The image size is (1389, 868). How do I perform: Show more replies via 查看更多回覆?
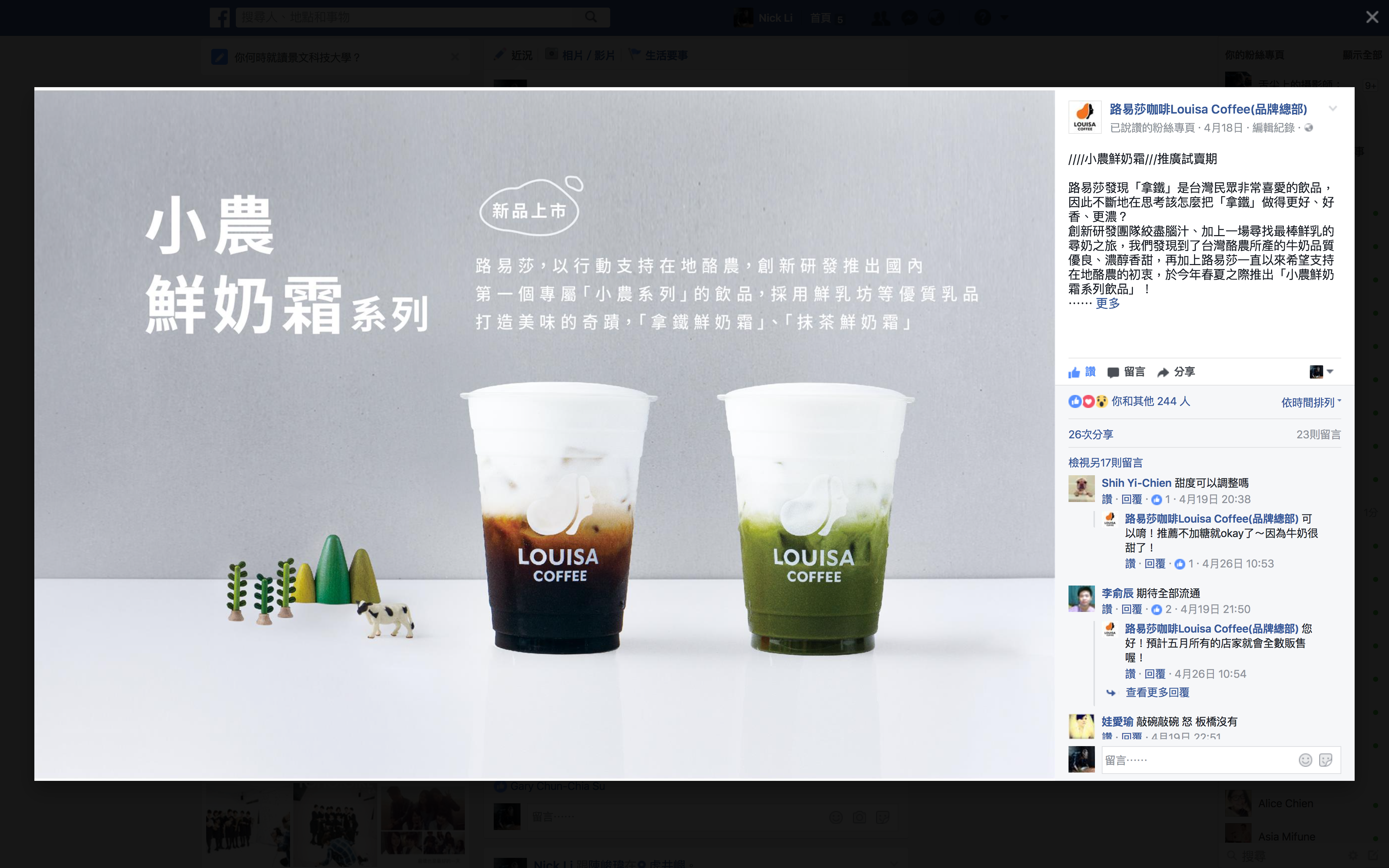click(1157, 692)
